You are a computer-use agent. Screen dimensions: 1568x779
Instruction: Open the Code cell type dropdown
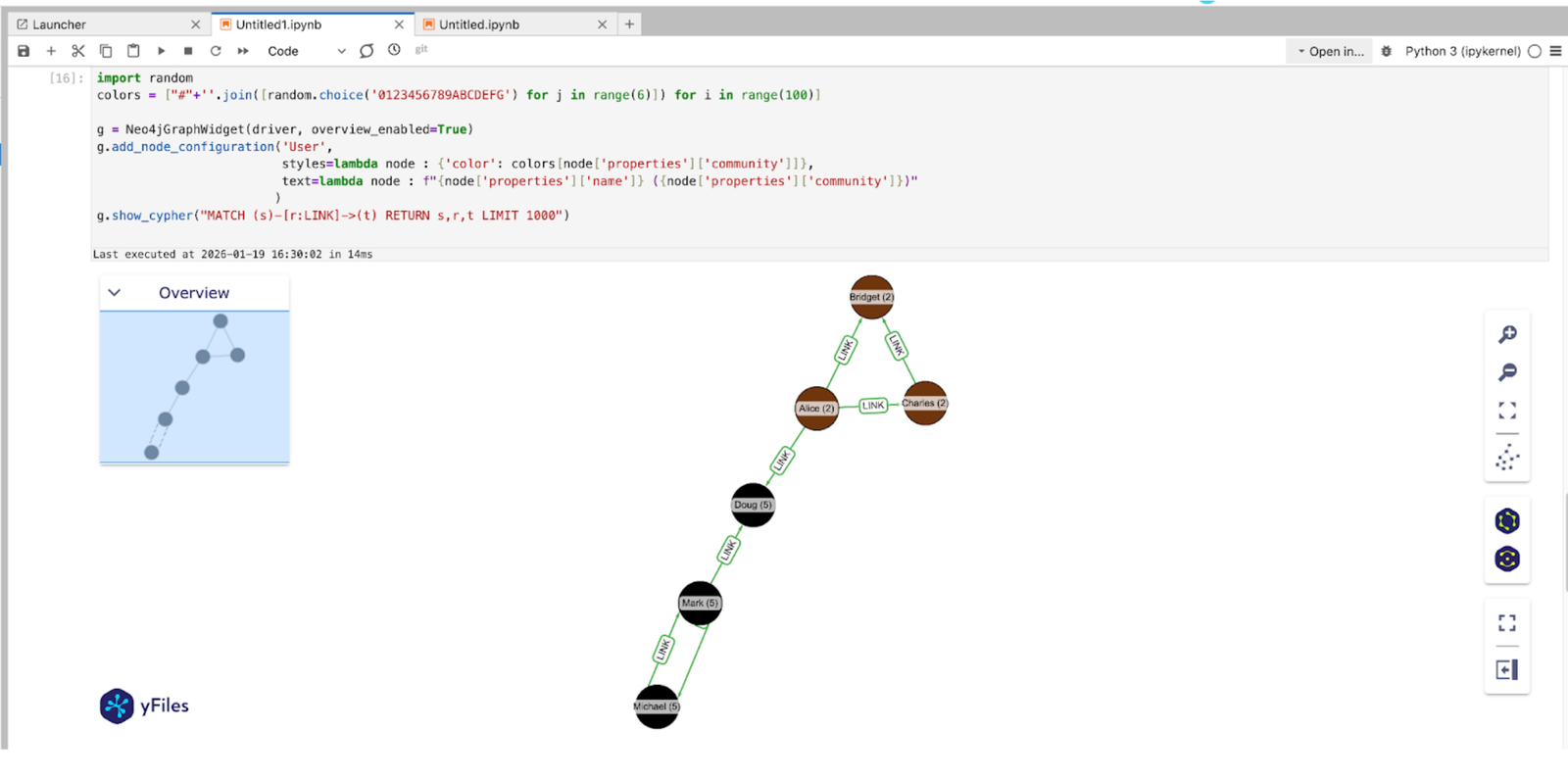point(306,51)
